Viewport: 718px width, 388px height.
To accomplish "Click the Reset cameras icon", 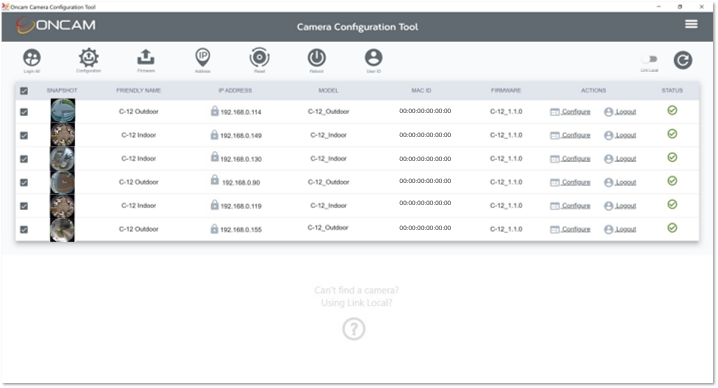I will tap(259, 58).
